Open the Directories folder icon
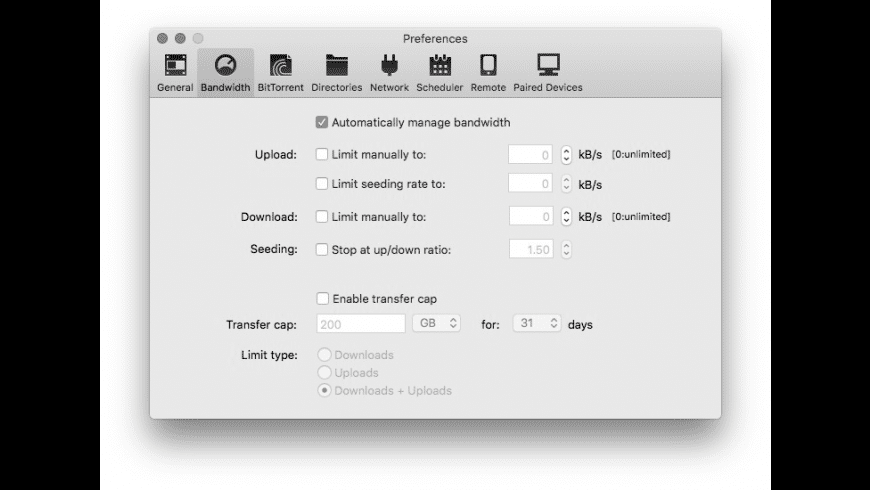The width and height of the screenshot is (870, 490). pos(337,65)
